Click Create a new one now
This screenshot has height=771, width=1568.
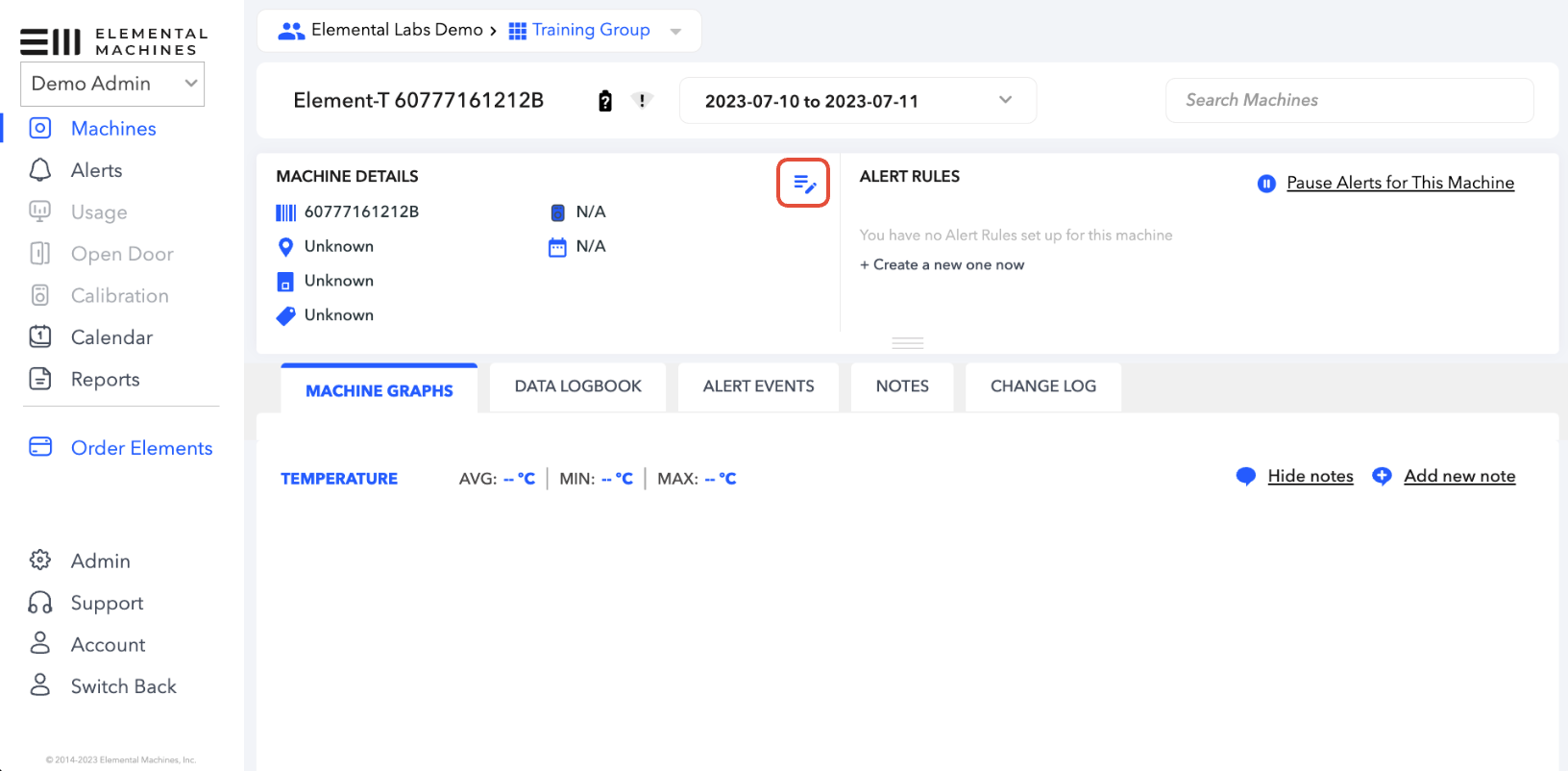(942, 264)
